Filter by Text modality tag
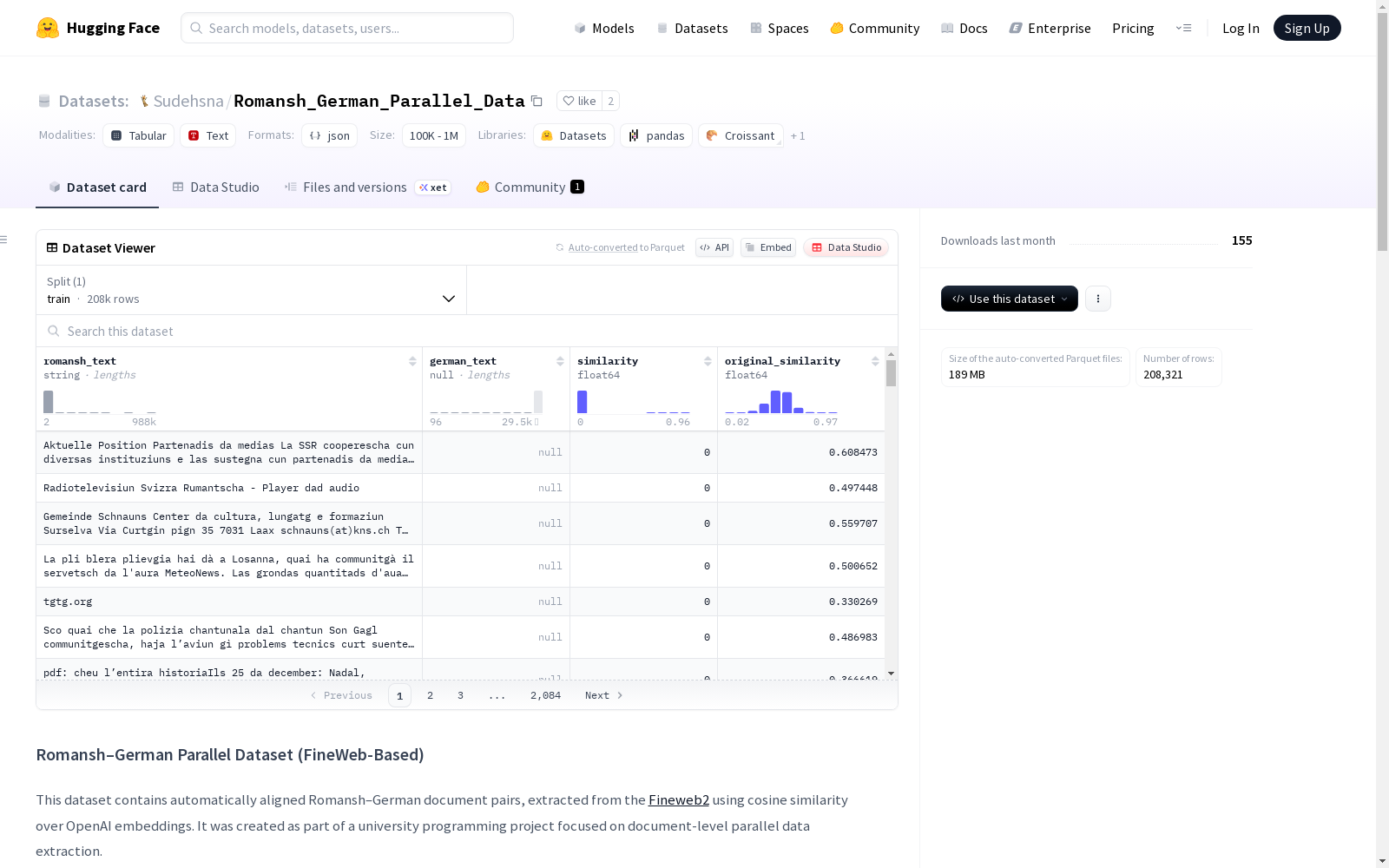 [208, 135]
